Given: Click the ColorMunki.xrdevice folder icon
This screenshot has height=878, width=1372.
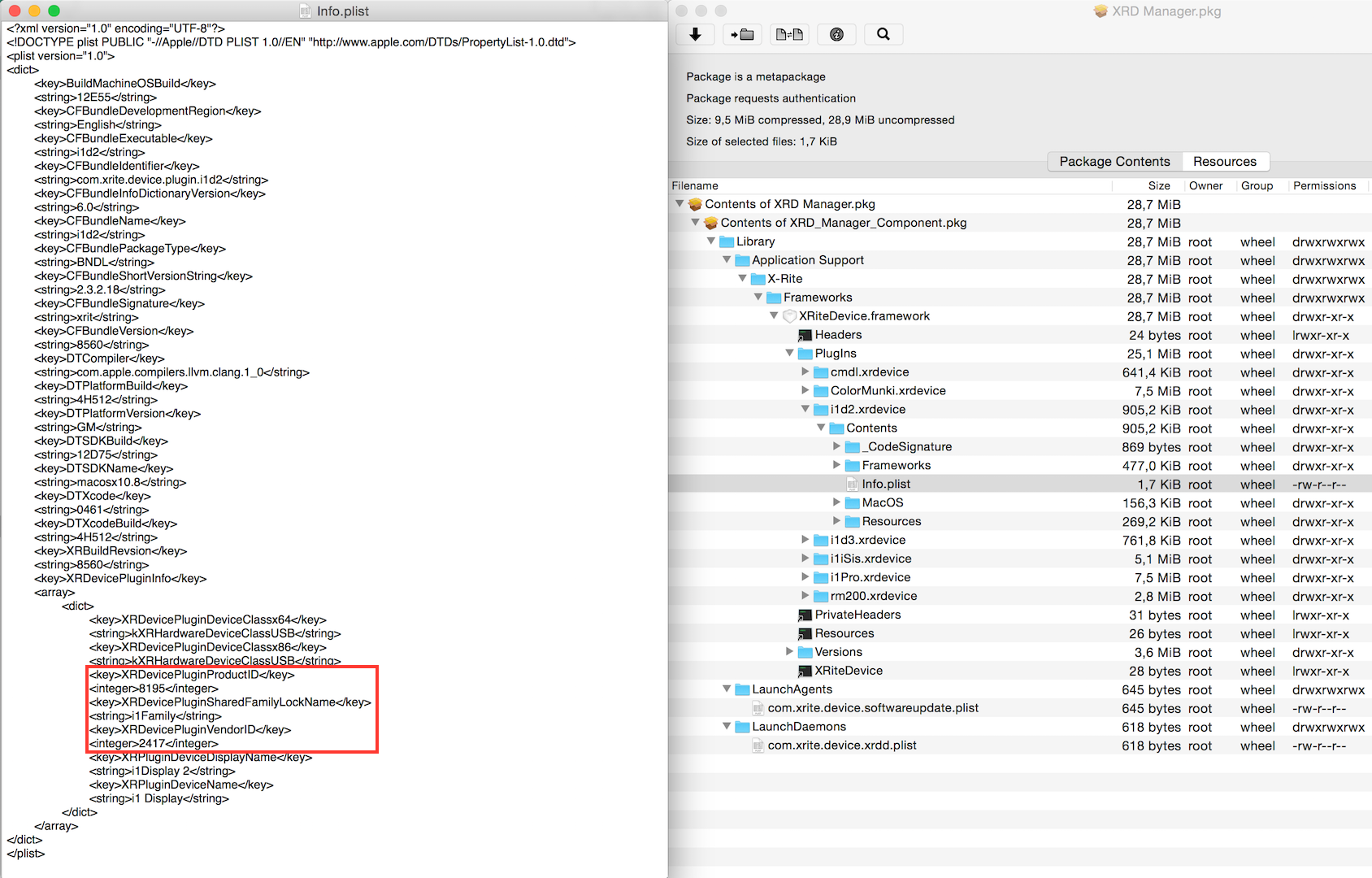Looking at the screenshot, I should (821, 391).
